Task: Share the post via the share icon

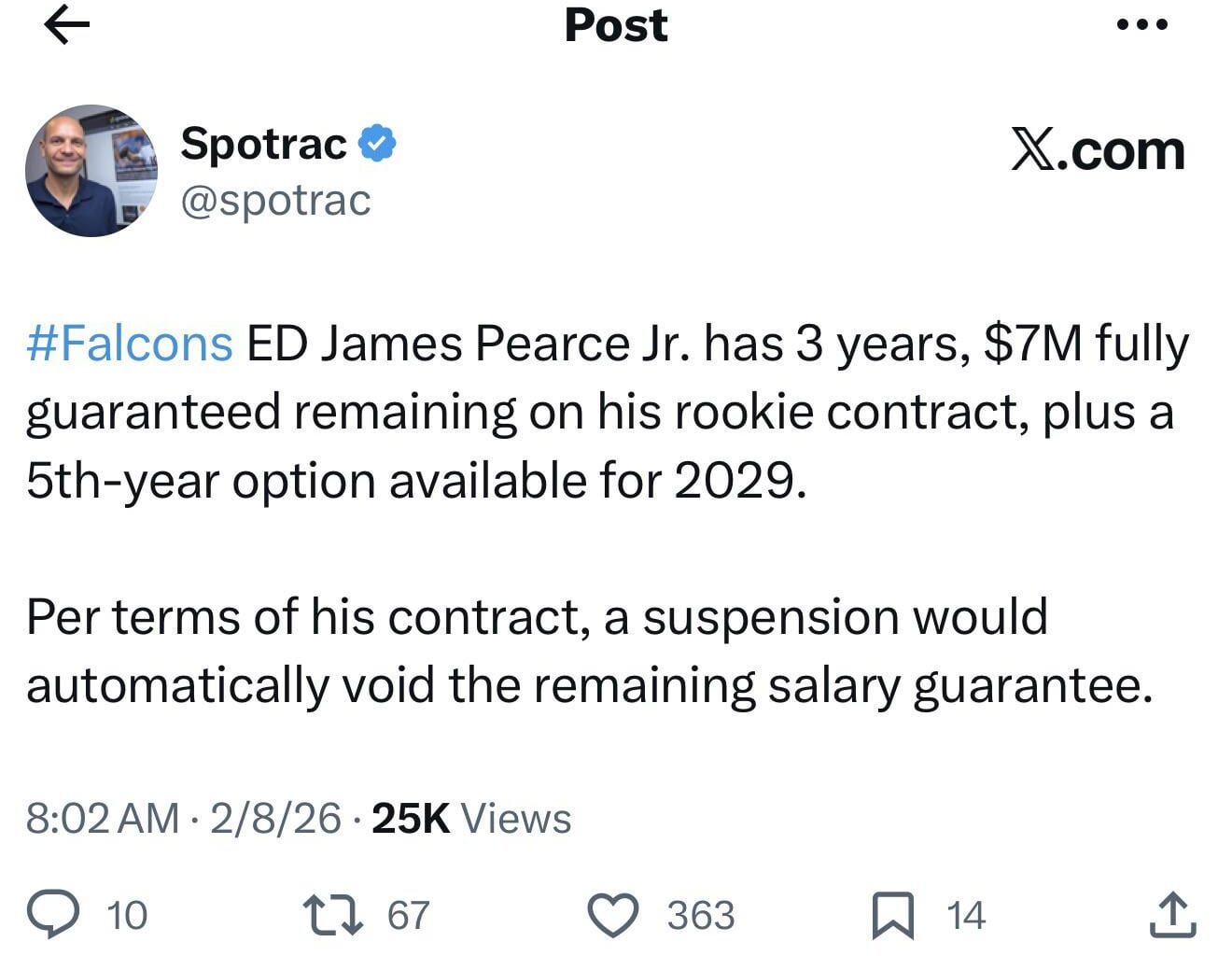Action: [1171, 915]
